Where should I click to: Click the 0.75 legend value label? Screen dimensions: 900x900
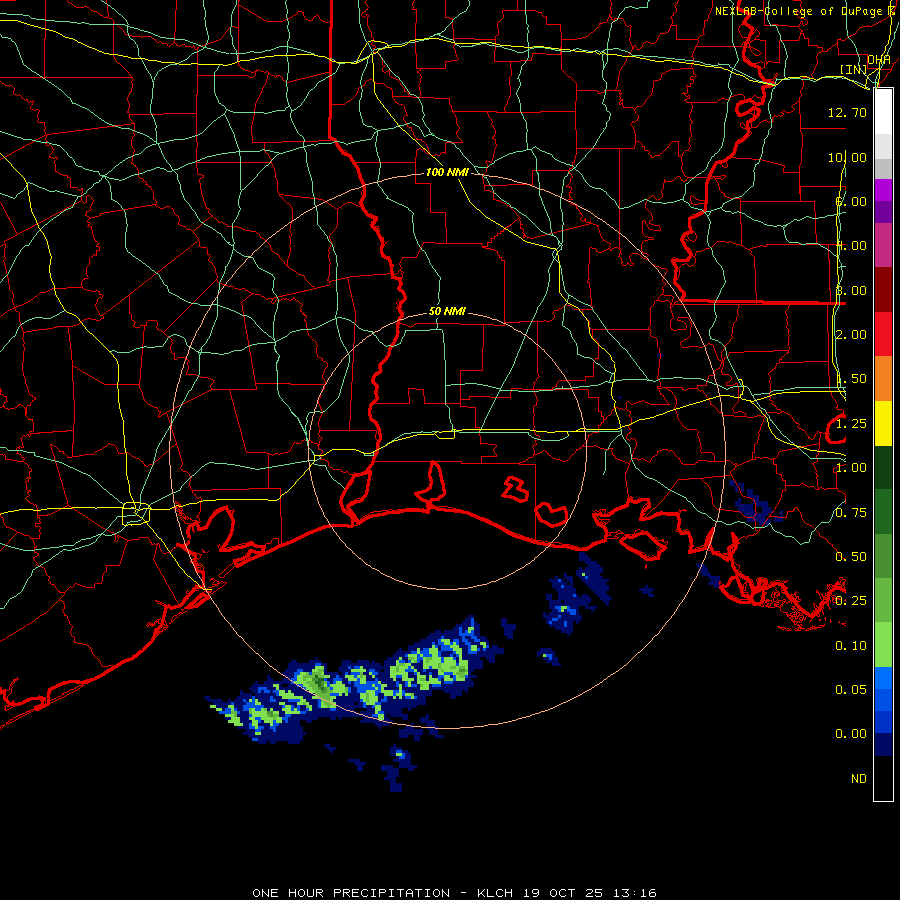point(851,512)
